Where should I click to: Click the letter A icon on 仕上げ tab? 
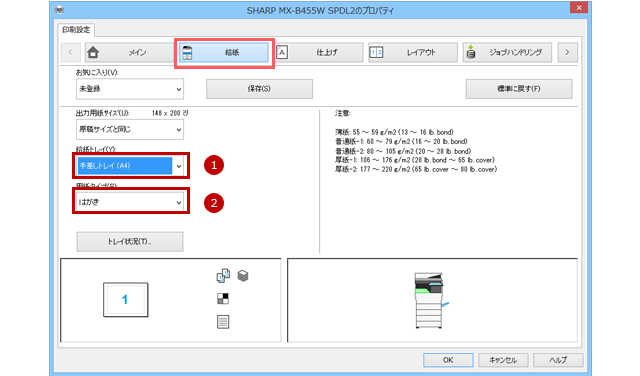point(282,52)
